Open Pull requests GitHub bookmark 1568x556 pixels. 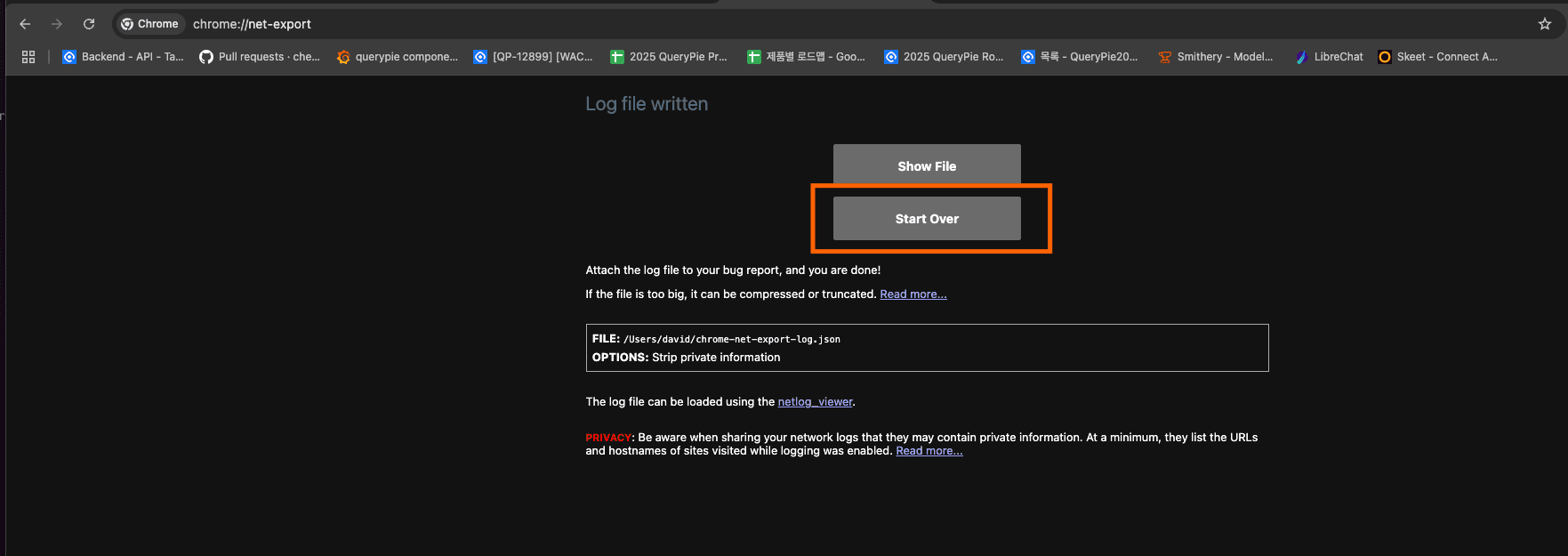(x=259, y=57)
